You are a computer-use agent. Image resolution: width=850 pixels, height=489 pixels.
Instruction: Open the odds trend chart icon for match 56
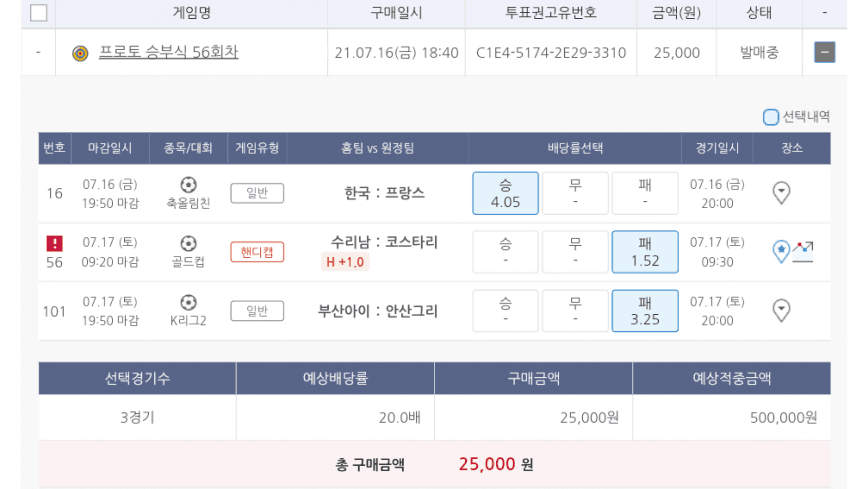click(802, 250)
